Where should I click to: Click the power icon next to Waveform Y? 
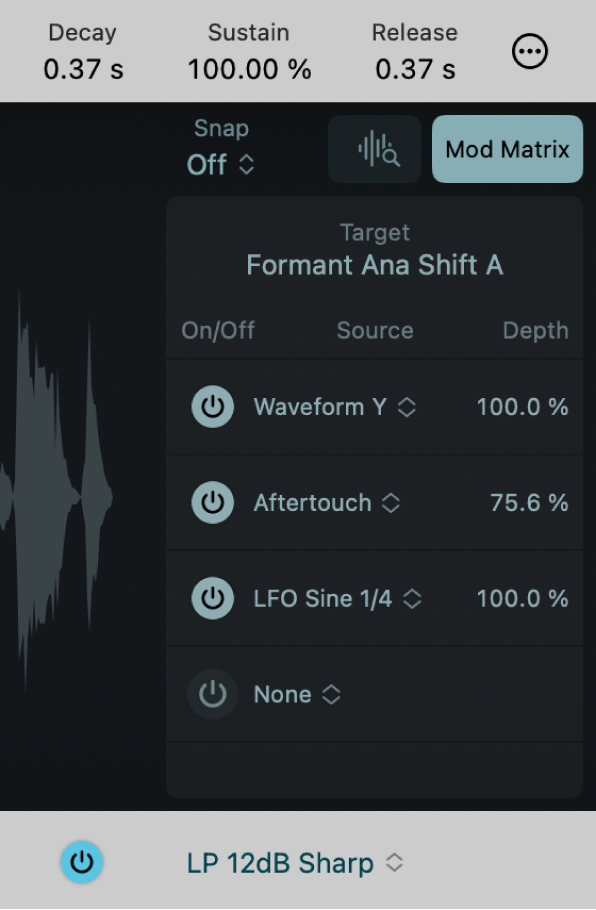[212, 407]
